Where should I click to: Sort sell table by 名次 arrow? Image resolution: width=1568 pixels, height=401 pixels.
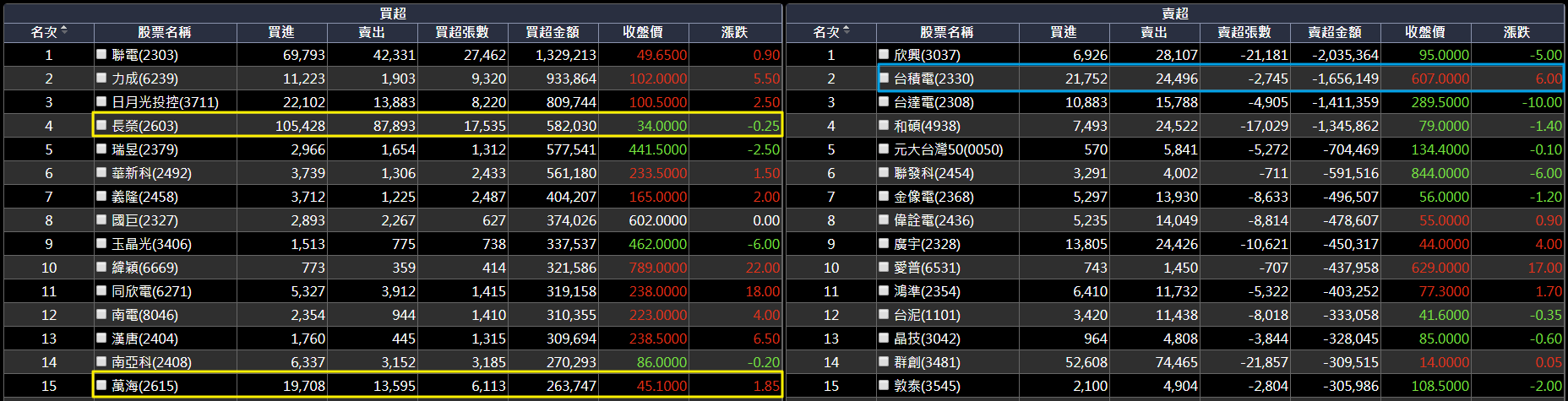tap(847, 31)
